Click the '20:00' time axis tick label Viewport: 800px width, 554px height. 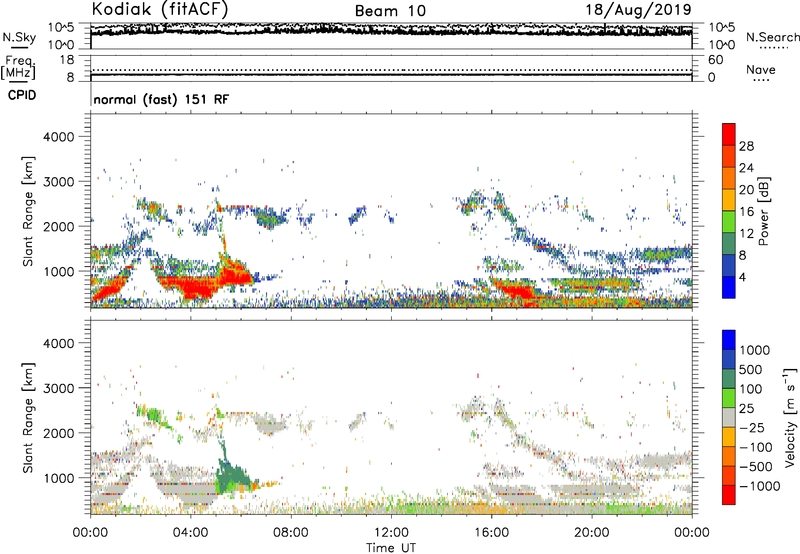click(591, 533)
